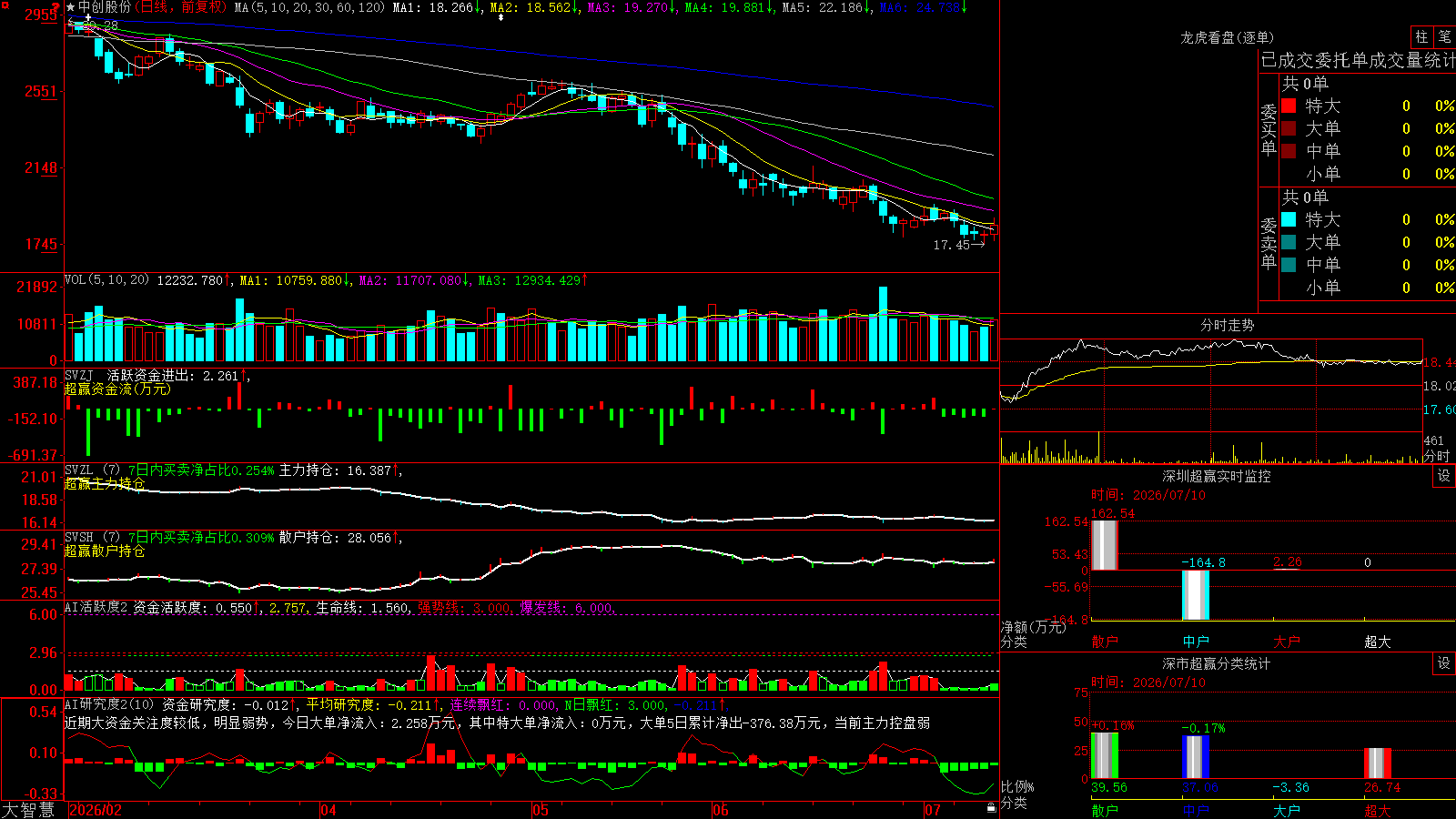
Task: Click the 龙虎看盘(逐单) panel title
Action: click(1227, 37)
